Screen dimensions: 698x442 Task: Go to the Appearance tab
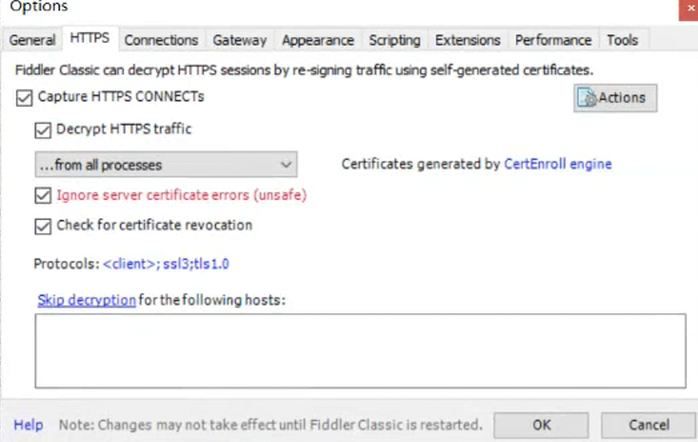click(x=318, y=40)
